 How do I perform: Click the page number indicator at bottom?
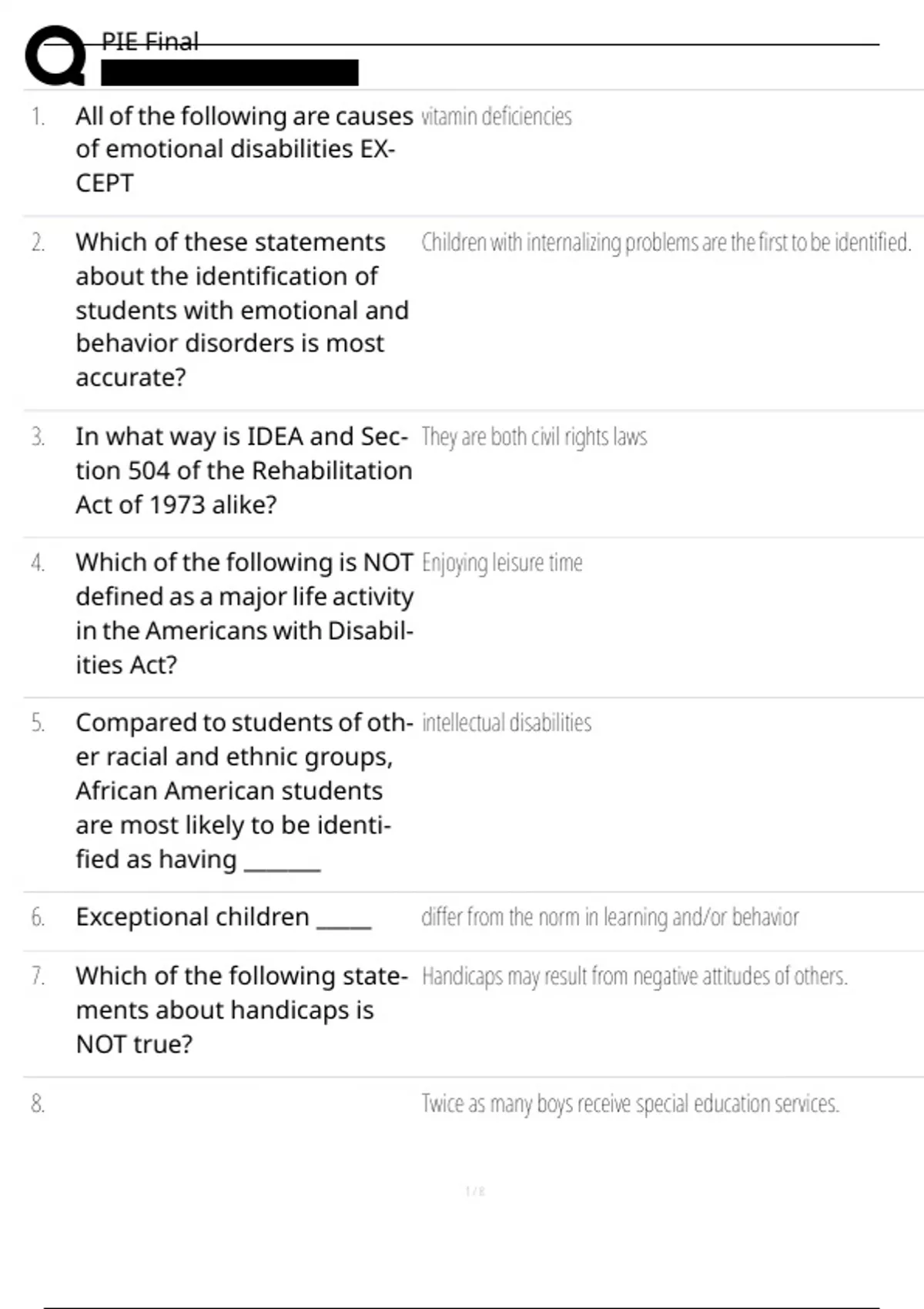point(475,1191)
